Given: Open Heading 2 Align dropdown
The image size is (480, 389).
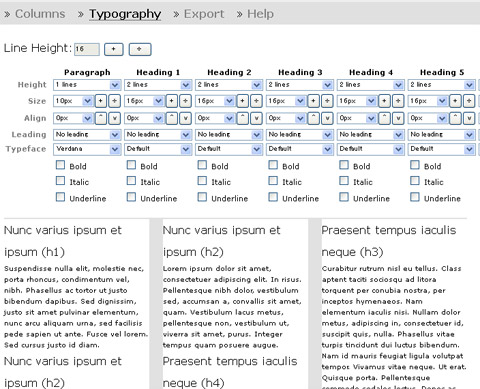Looking at the screenshot, I should point(215,118).
